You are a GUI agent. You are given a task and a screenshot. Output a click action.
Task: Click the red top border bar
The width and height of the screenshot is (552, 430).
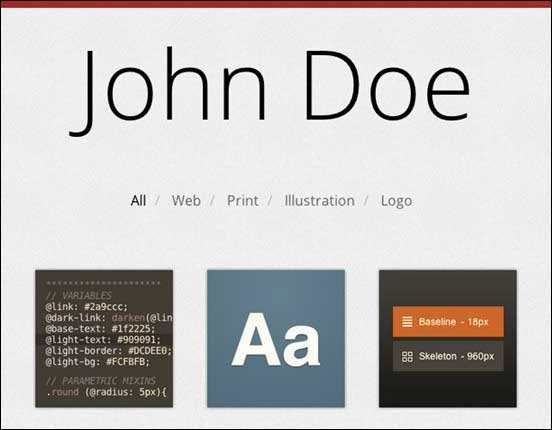(276, 4)
